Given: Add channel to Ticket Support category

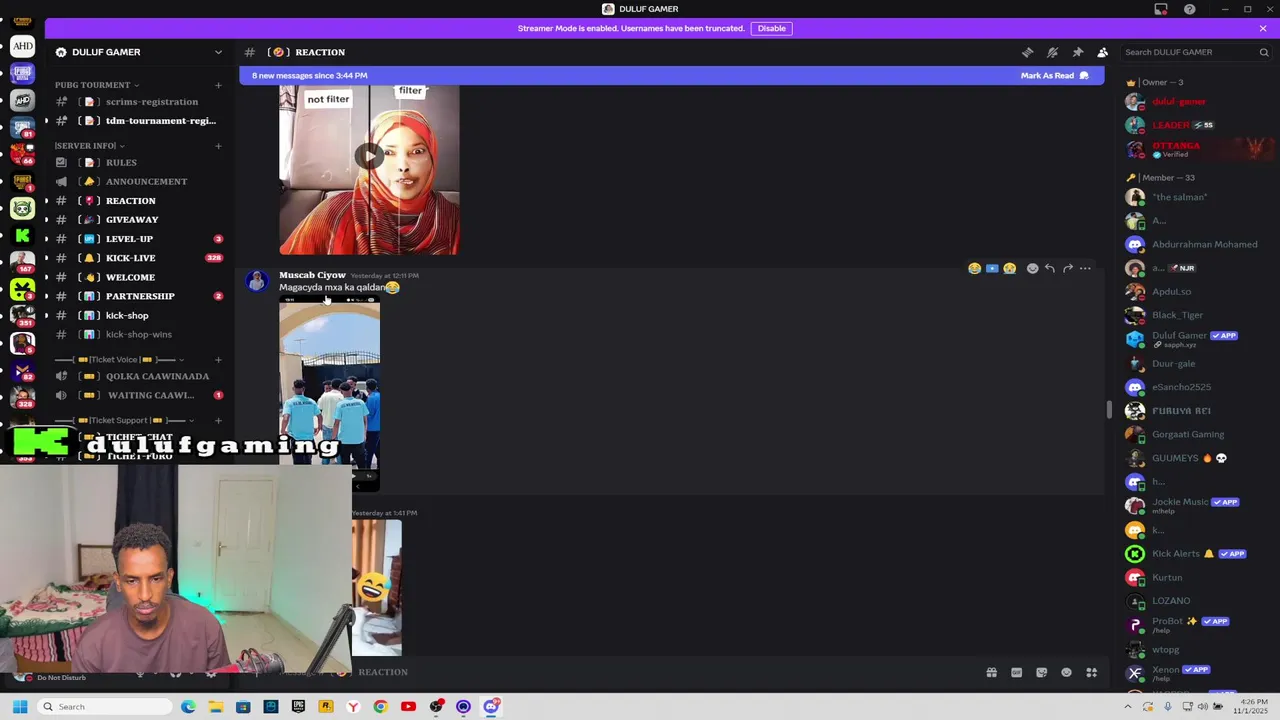Looking at the screenshot, I should coord(218,420).
